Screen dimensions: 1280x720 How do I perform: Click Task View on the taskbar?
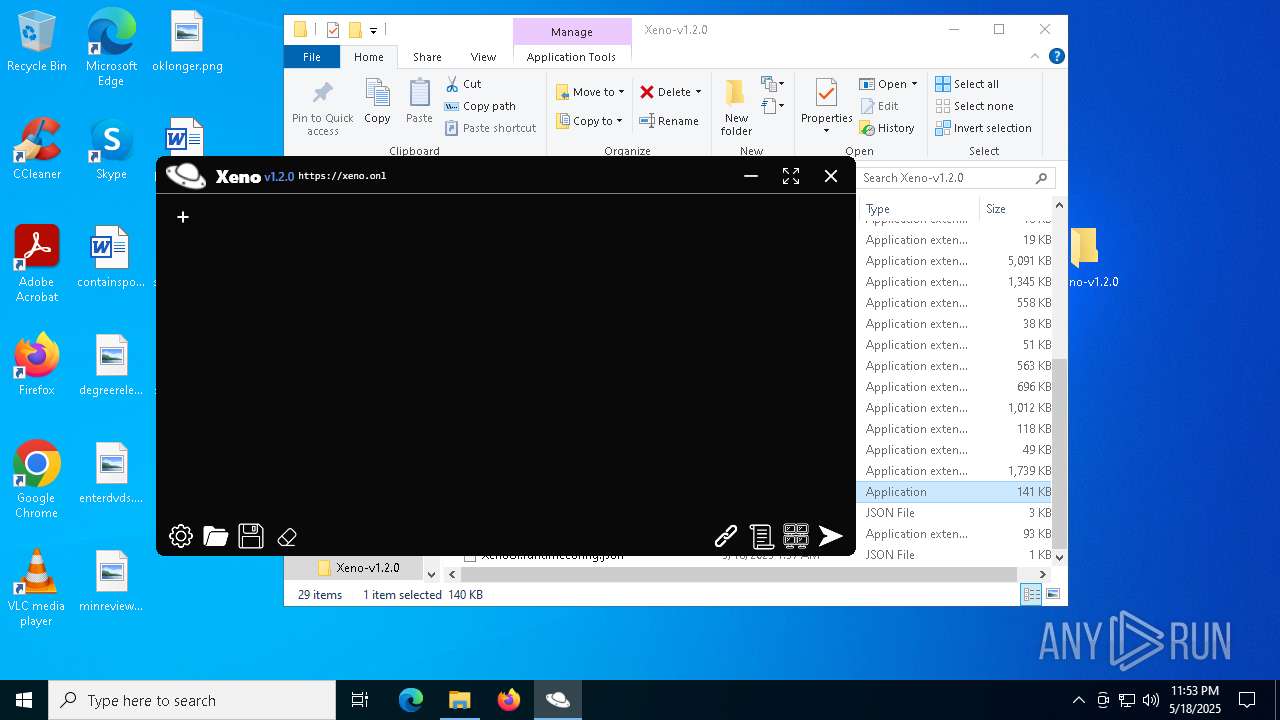coord(360,700)
